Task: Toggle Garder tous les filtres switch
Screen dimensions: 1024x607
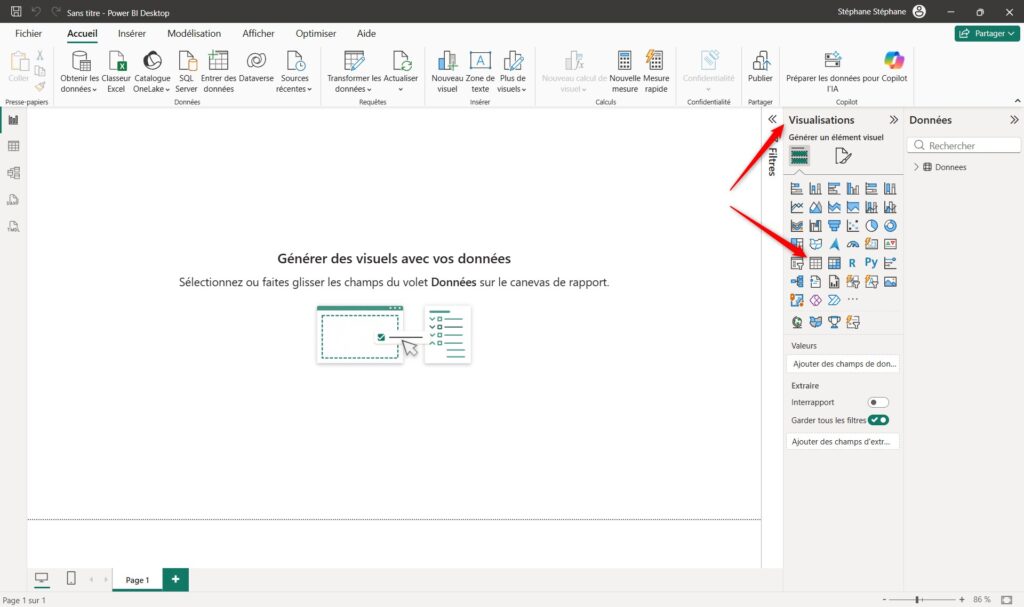Action: [878, 420]
